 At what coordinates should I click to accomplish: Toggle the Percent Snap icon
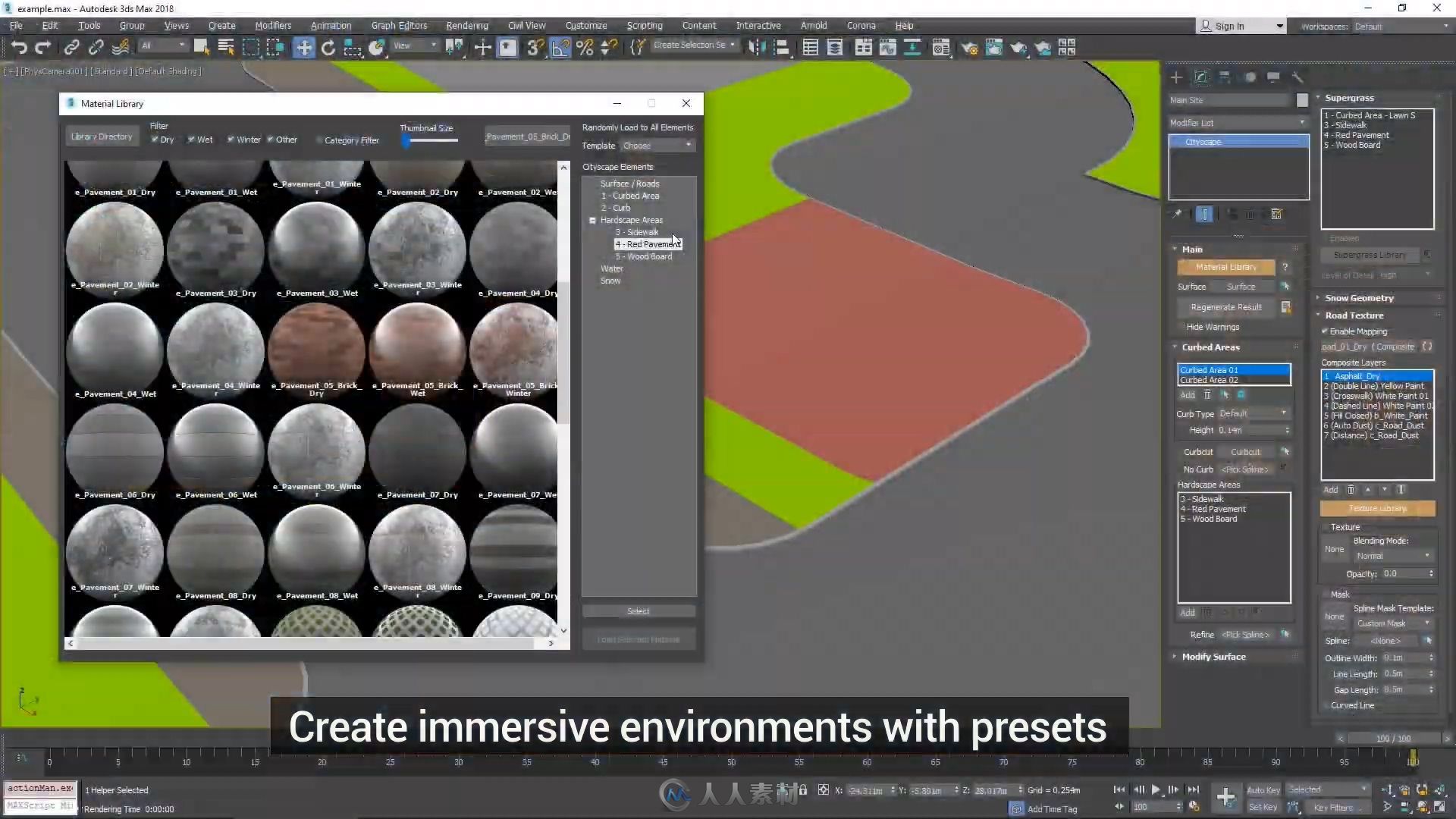585,48
